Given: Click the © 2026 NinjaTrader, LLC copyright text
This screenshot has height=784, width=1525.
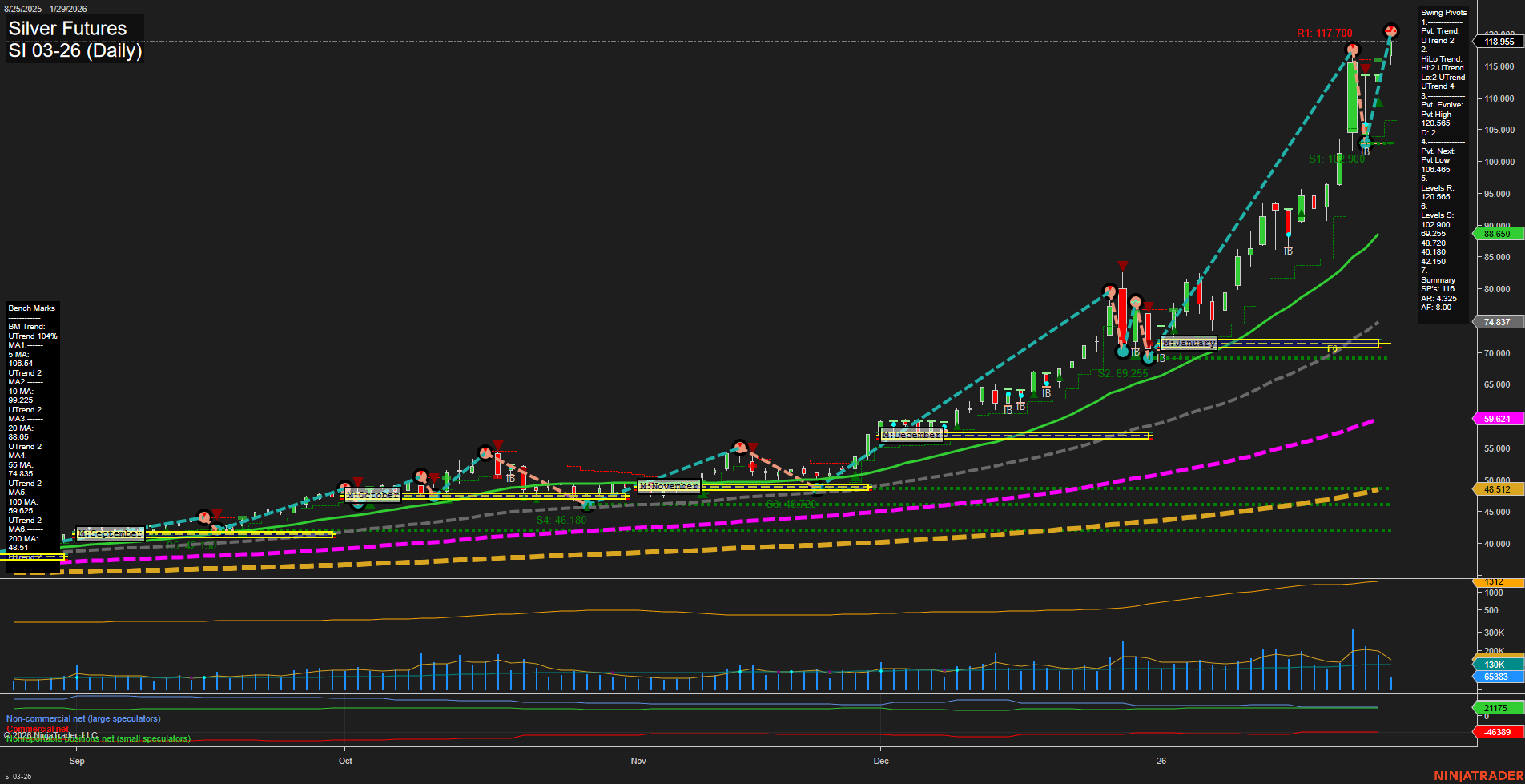Looking at the screenshot, I should point(52,734).
